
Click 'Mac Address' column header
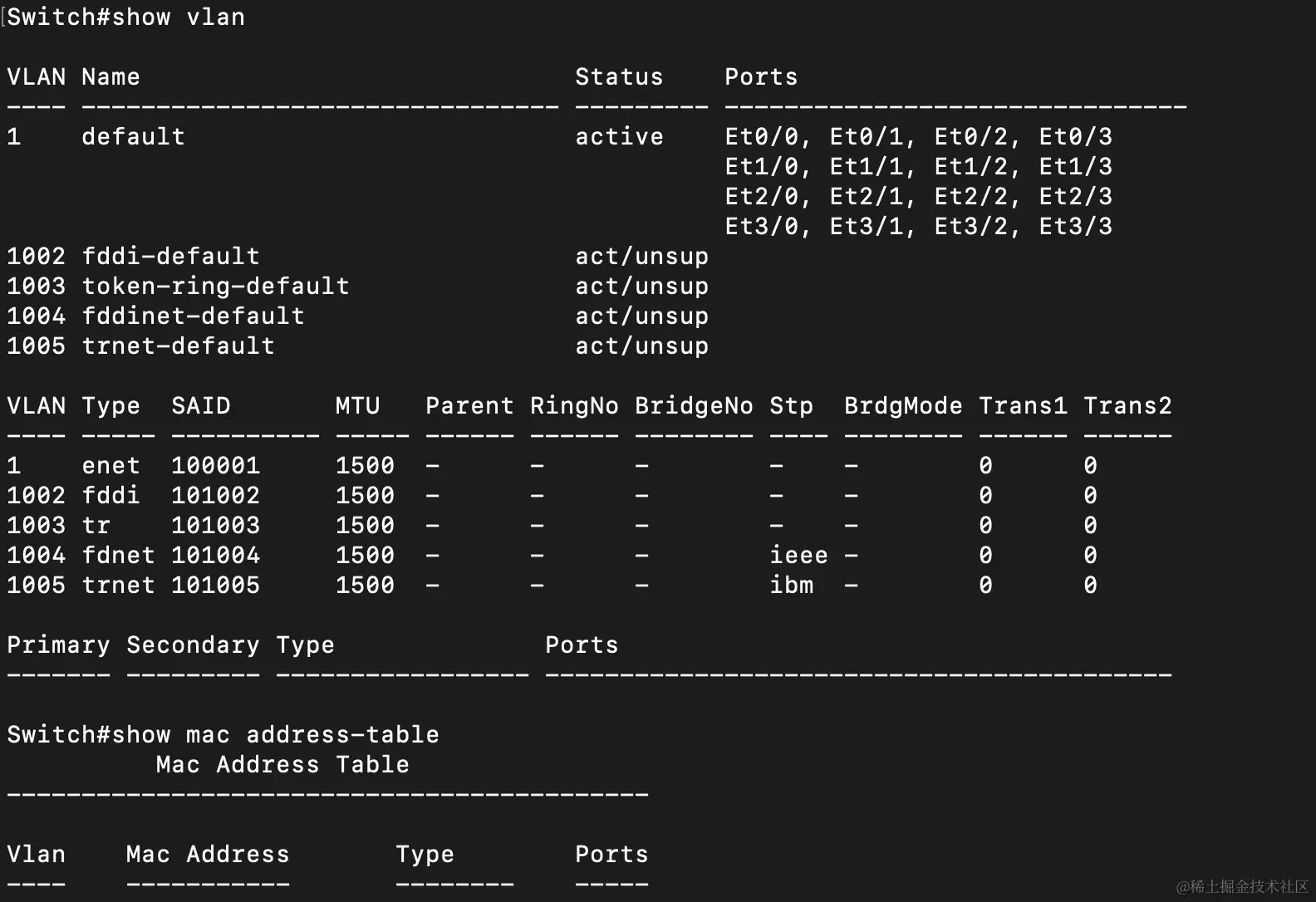[x=208, y=855]
